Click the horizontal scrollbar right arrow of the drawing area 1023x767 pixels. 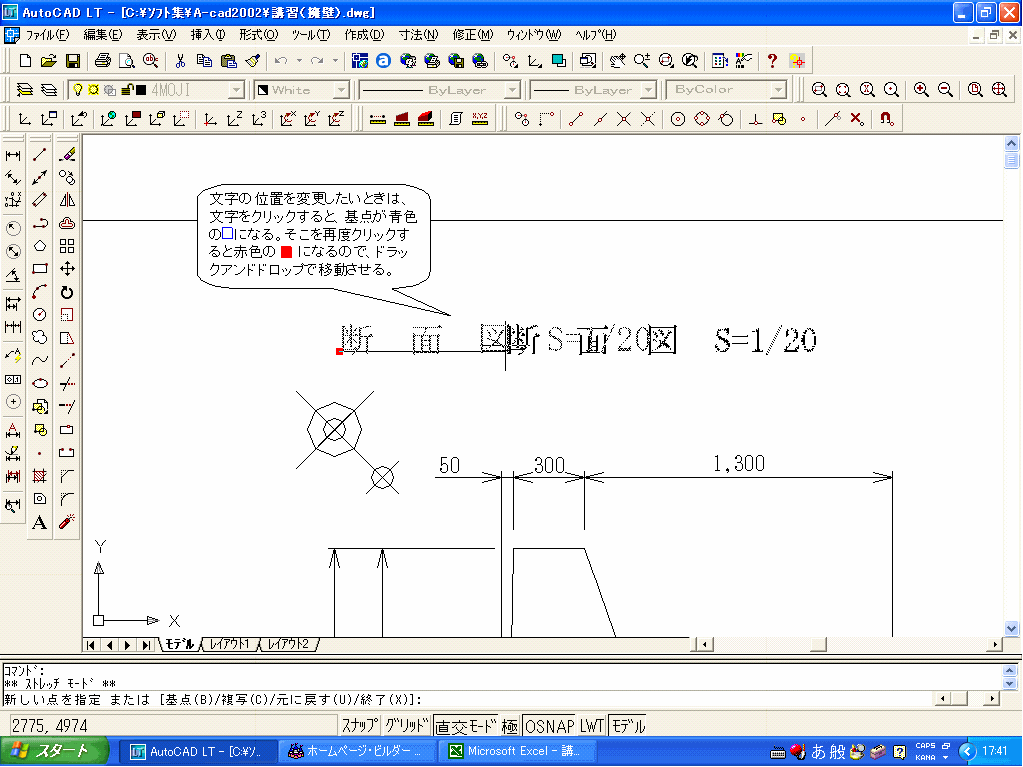(x=995, y=644)
